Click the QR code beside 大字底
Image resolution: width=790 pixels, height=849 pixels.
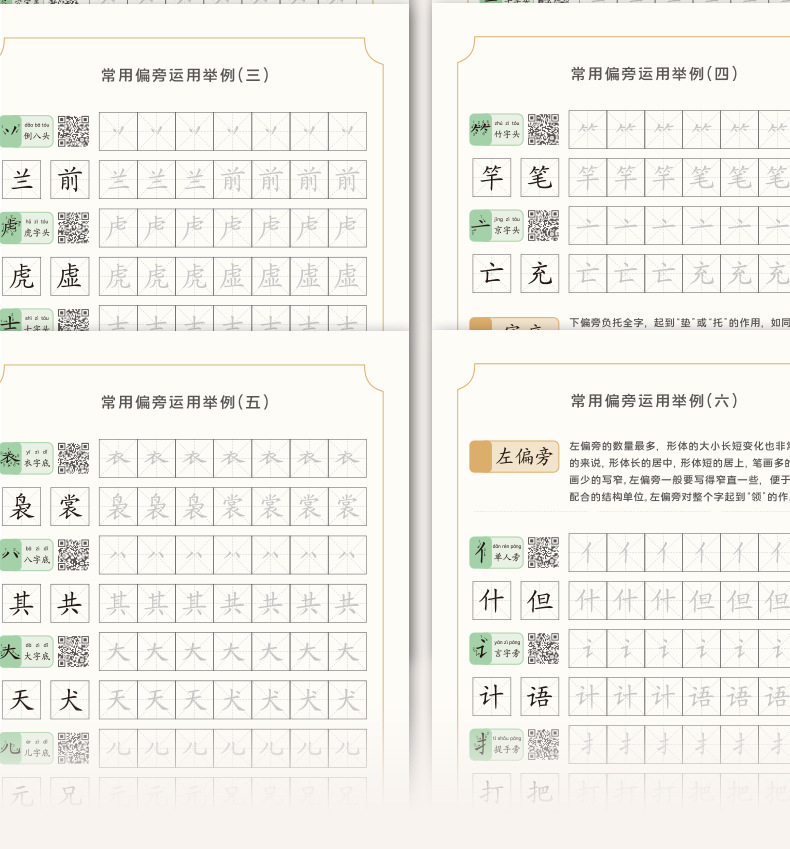click(x=74, y=651)
